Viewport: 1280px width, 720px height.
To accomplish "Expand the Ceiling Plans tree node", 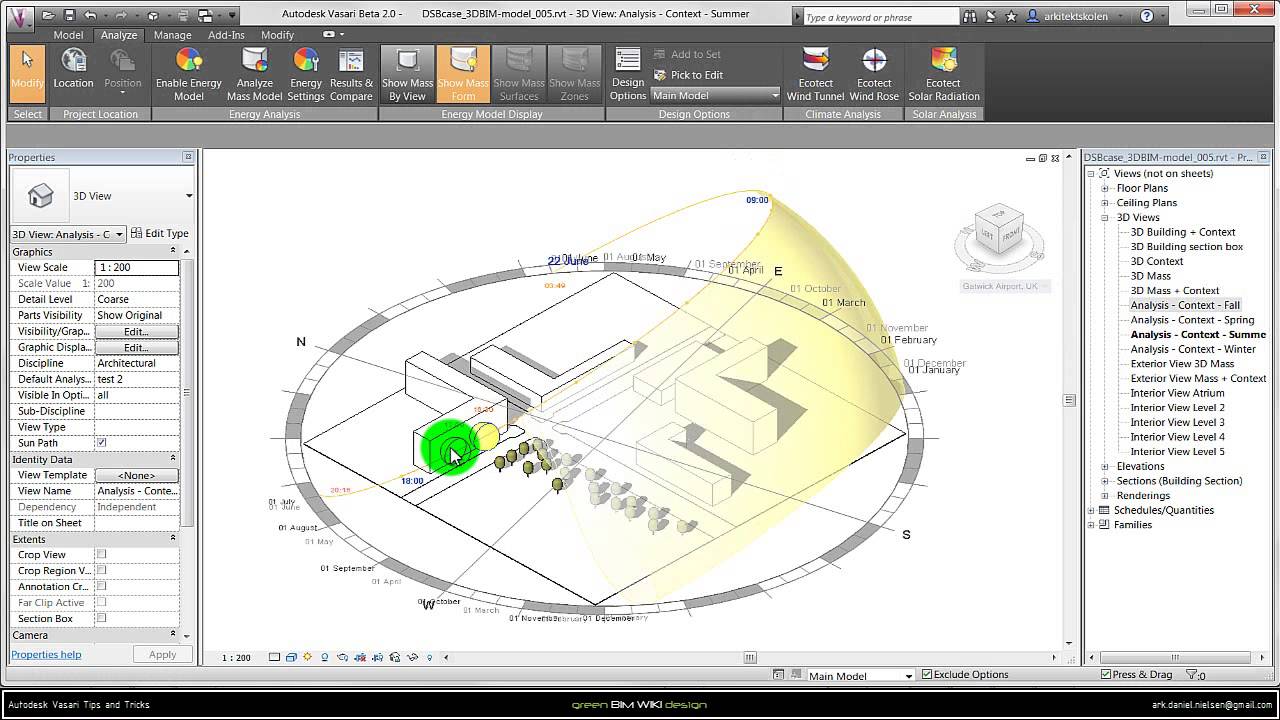I will [x=1105, y=202].
